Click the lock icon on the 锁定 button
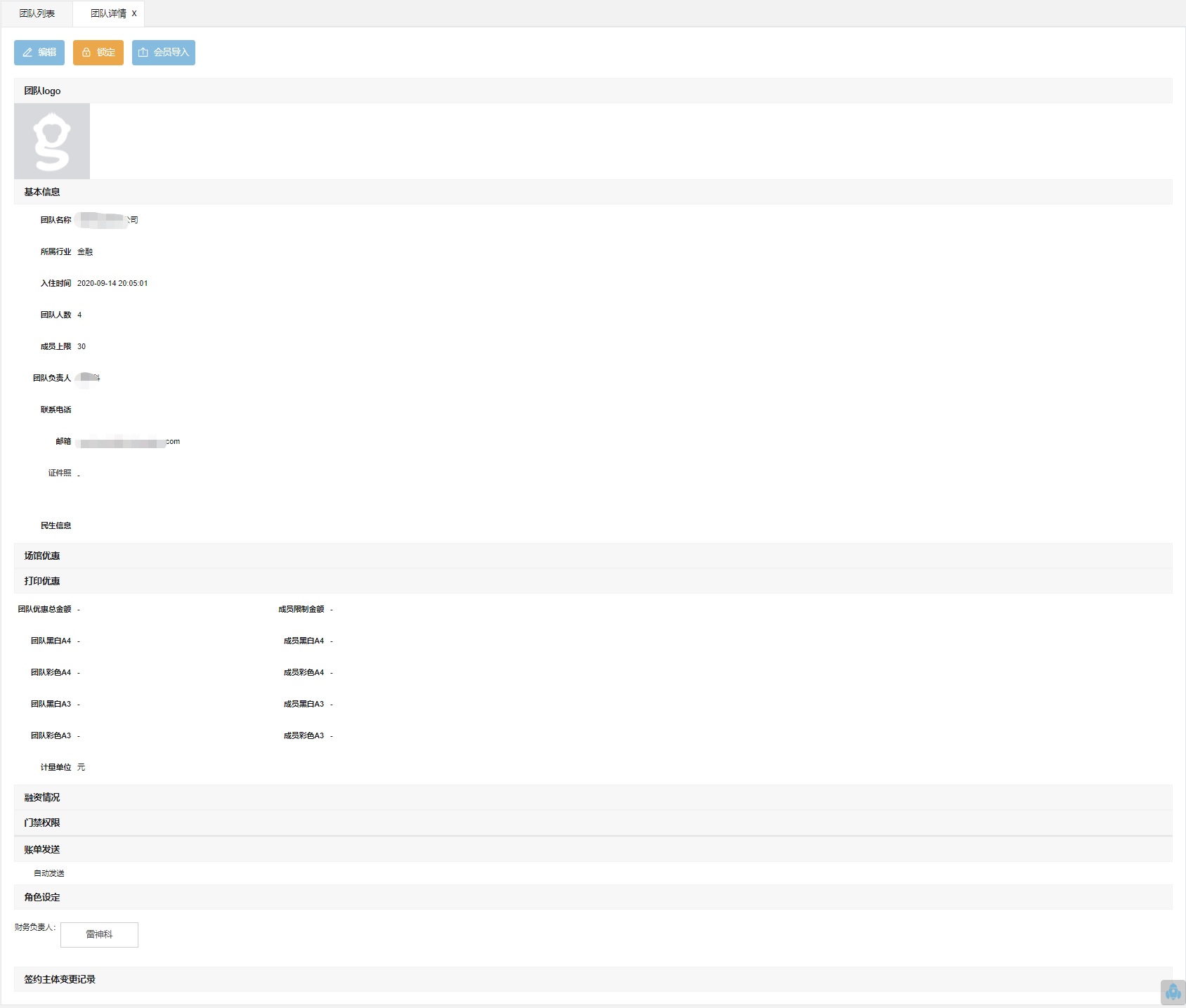This screenshot has width=1186, height=1008. click(x=86, y=53)
